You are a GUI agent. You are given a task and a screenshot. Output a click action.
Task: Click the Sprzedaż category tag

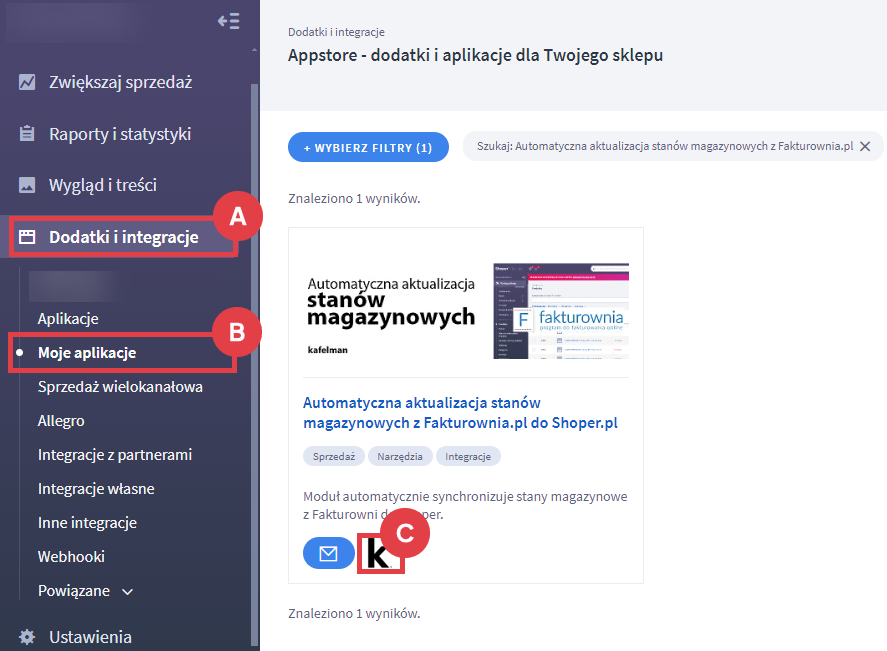(x=332, y=456)
